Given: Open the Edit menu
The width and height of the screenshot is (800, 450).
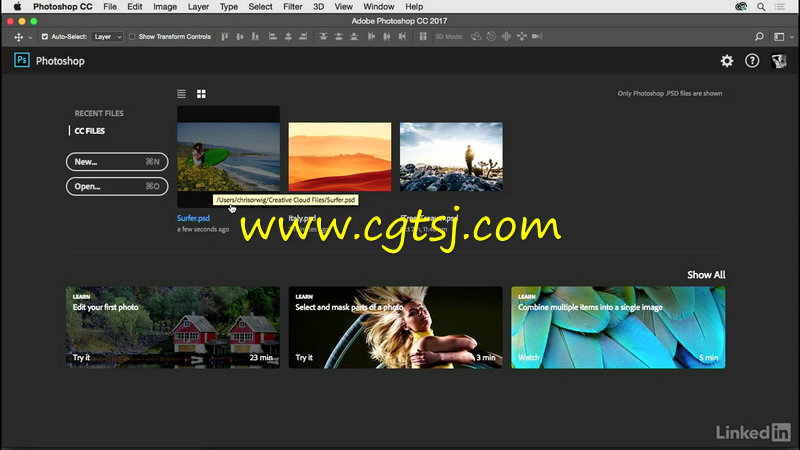Looking at the screenshot, I should coord(135,7).
